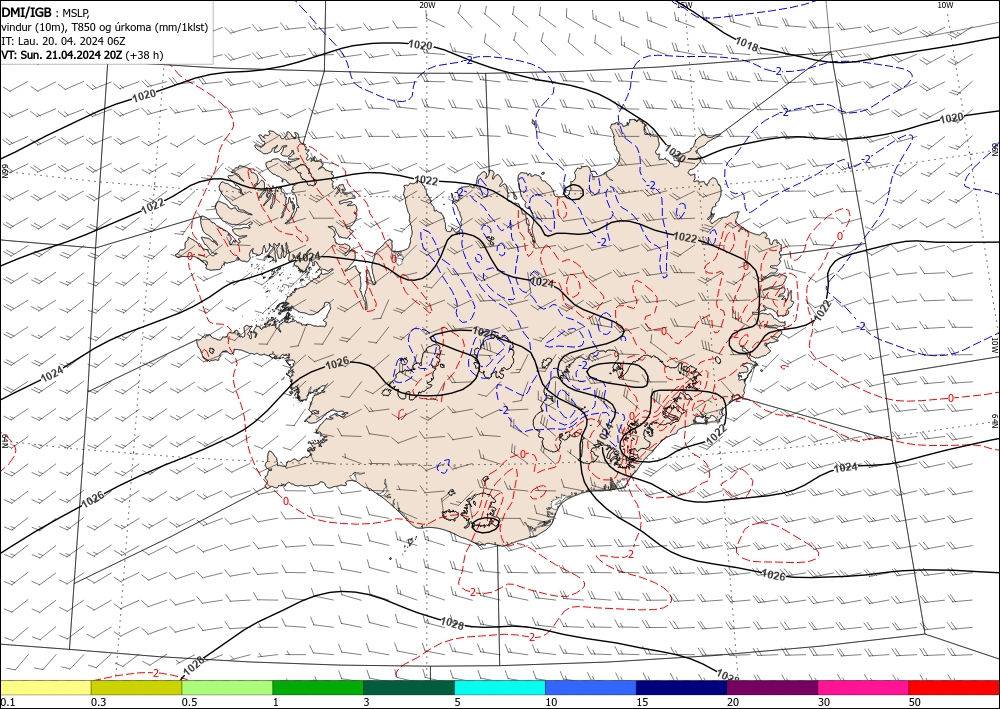The height and width of the screenshot is (709, 1000).
Task: Click the 'vindur (10m), T850 og úrkoma' line
Action: (105, 27)
